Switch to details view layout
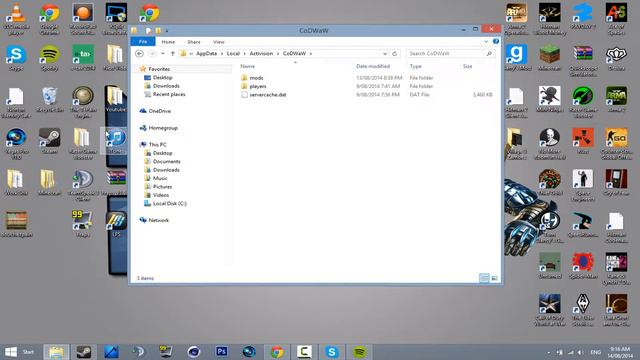 pos(484,278)
